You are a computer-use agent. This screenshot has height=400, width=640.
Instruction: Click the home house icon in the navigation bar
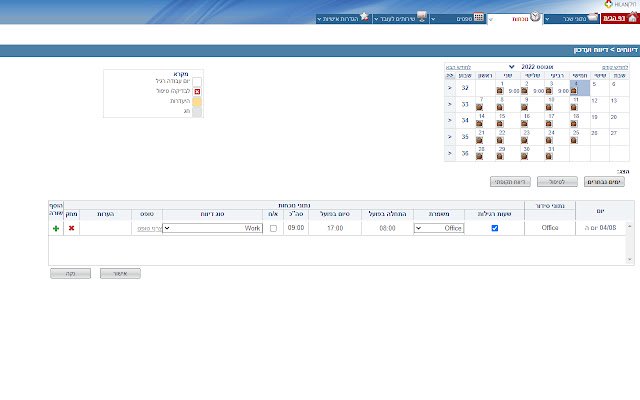tap(632, 18)
